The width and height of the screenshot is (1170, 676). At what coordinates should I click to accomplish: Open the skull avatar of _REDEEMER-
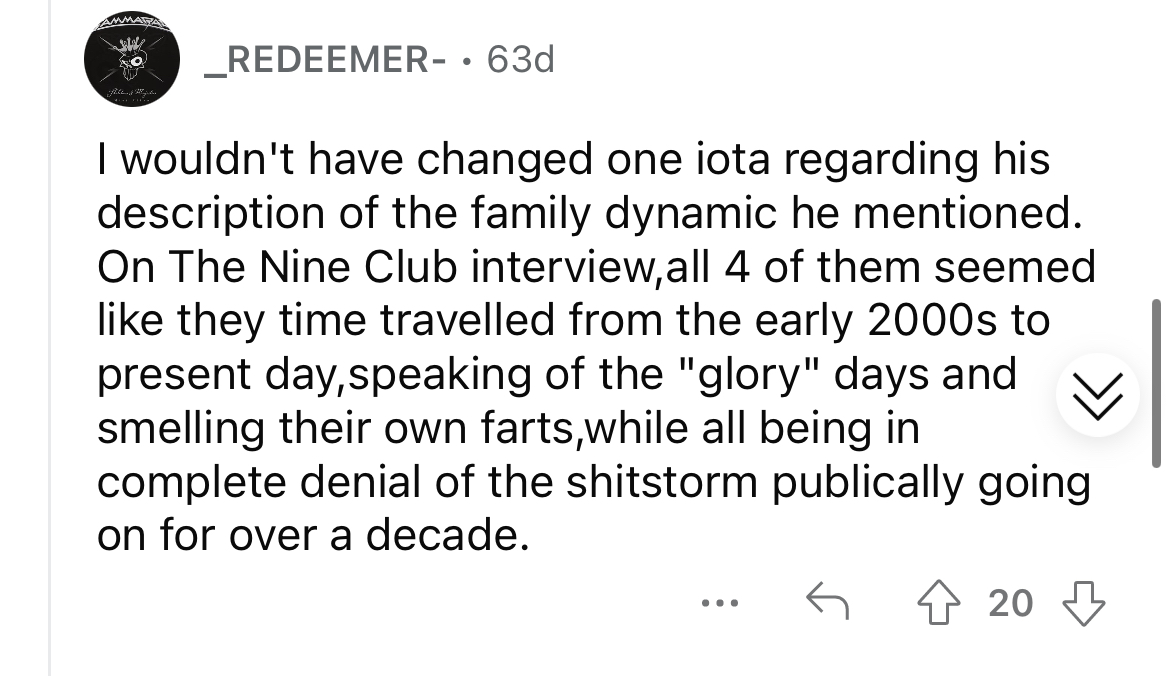click(131, 60)
